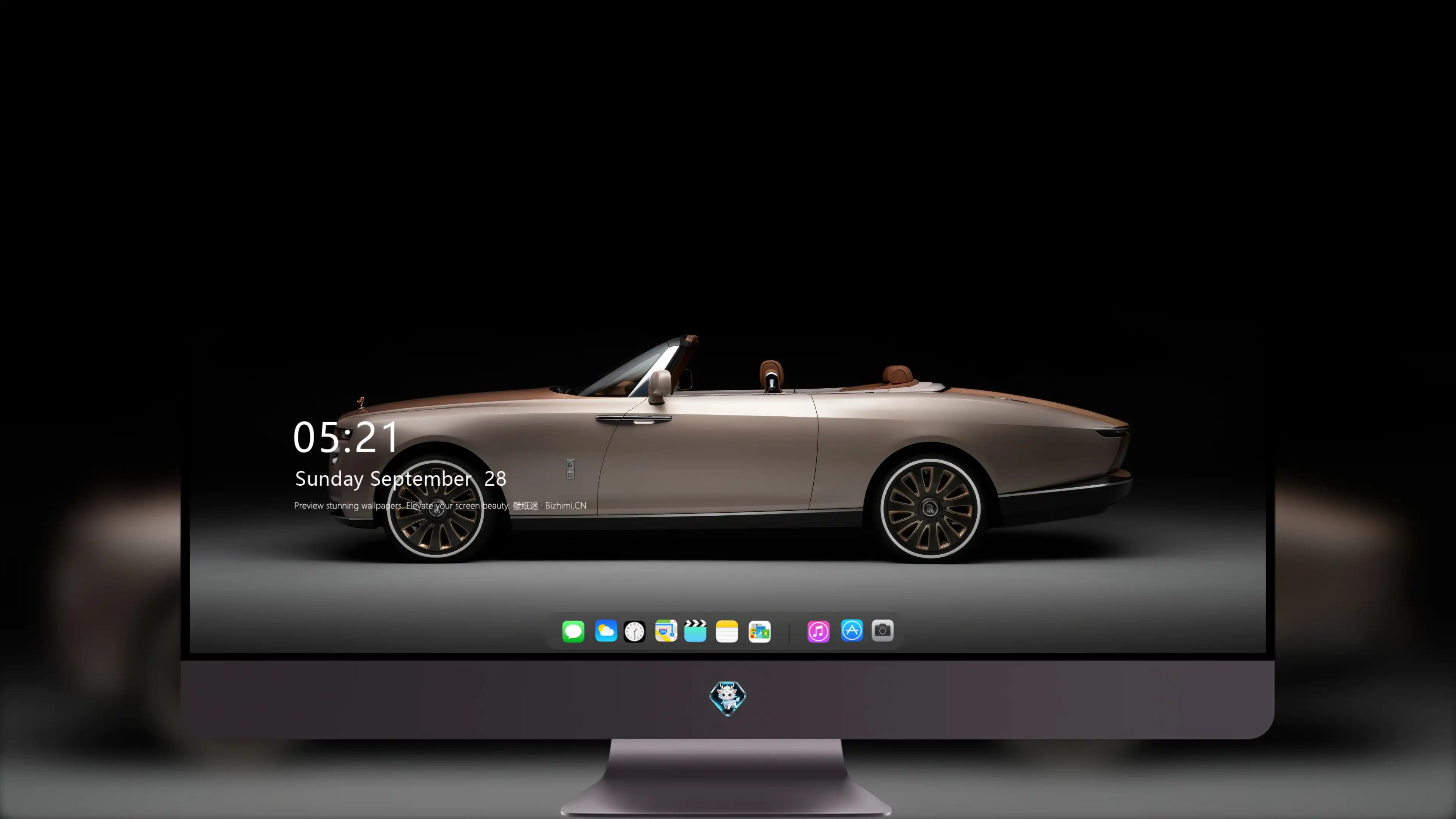Open the Notes app in the dock
The width and height of the screenshot is (1456, 819).
[x=727, y=631]
